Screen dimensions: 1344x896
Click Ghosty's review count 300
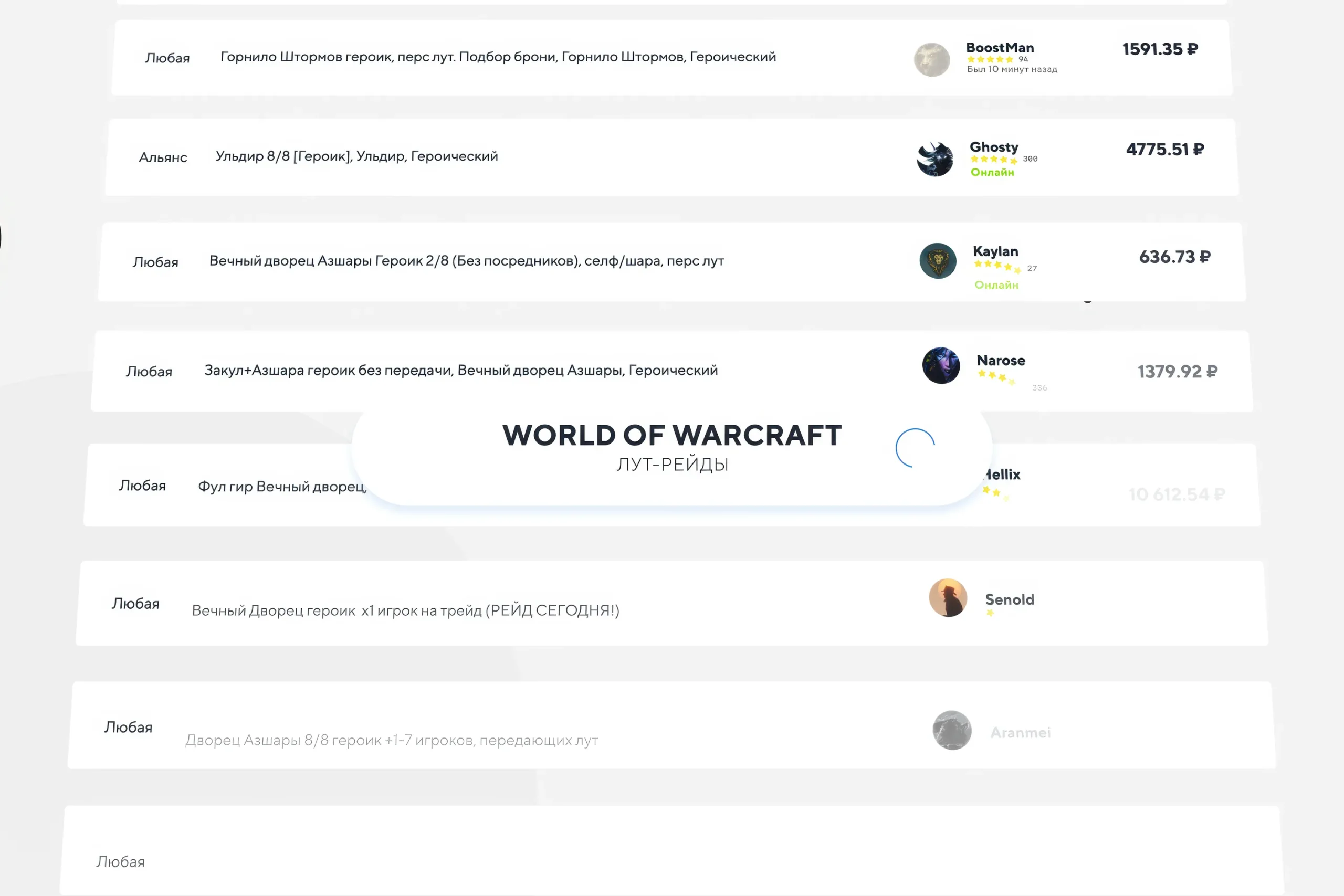[x=1030, y=159]
